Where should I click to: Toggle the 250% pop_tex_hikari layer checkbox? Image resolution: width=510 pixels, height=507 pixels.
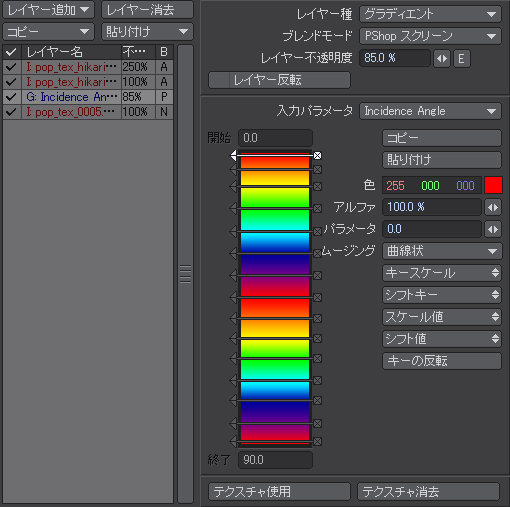(x=11, y=67)
